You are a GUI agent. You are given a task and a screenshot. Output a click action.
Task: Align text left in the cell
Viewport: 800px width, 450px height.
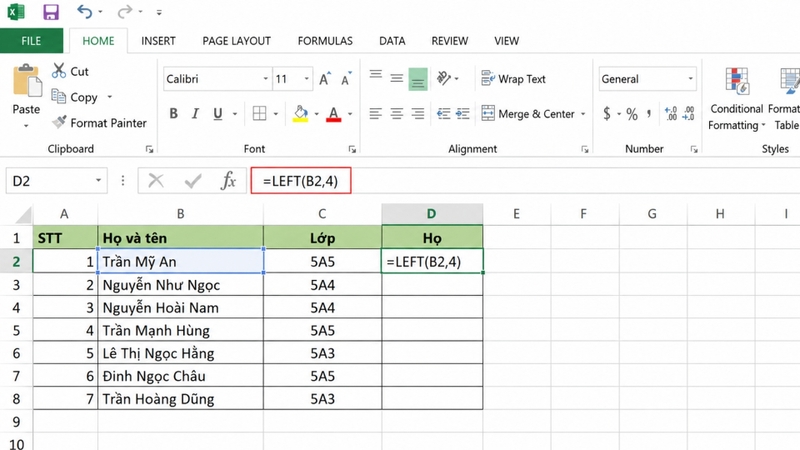(376, 113)
